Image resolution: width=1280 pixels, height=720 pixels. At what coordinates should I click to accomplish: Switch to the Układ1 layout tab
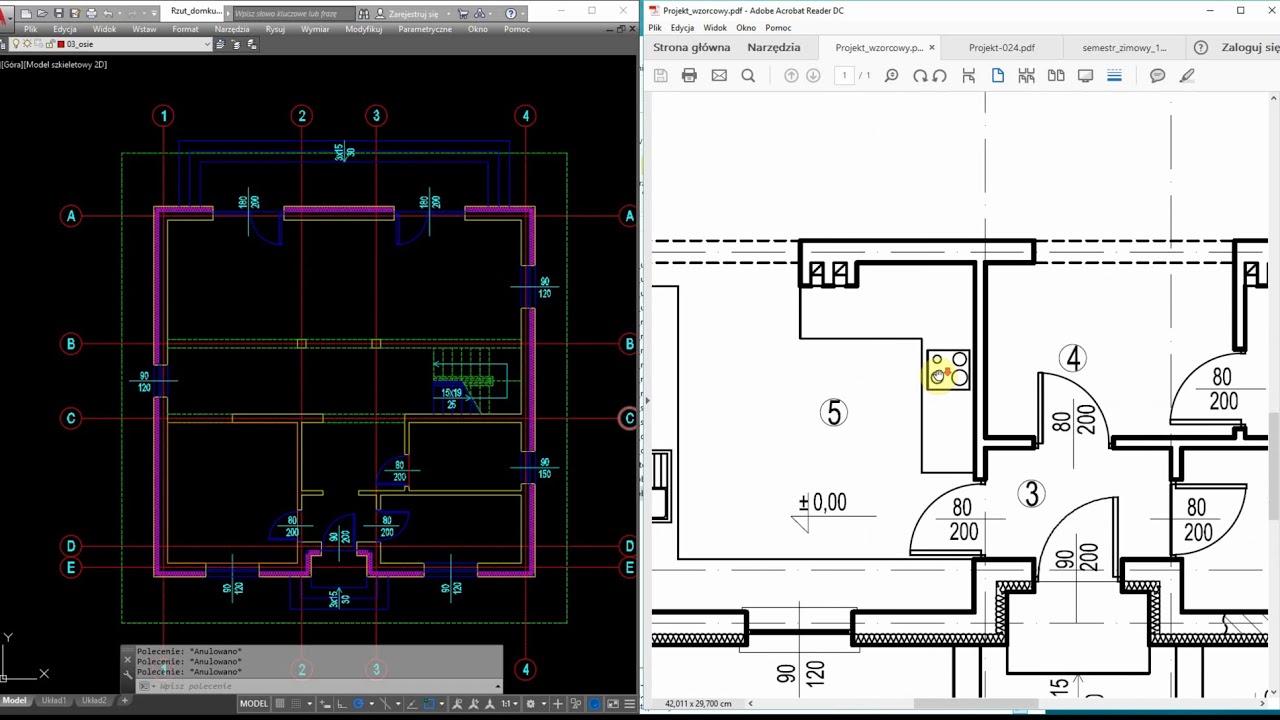click(x=54, y=701)
